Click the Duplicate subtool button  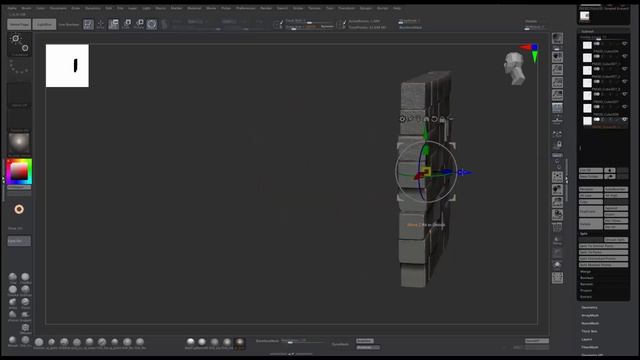point(591,211)
